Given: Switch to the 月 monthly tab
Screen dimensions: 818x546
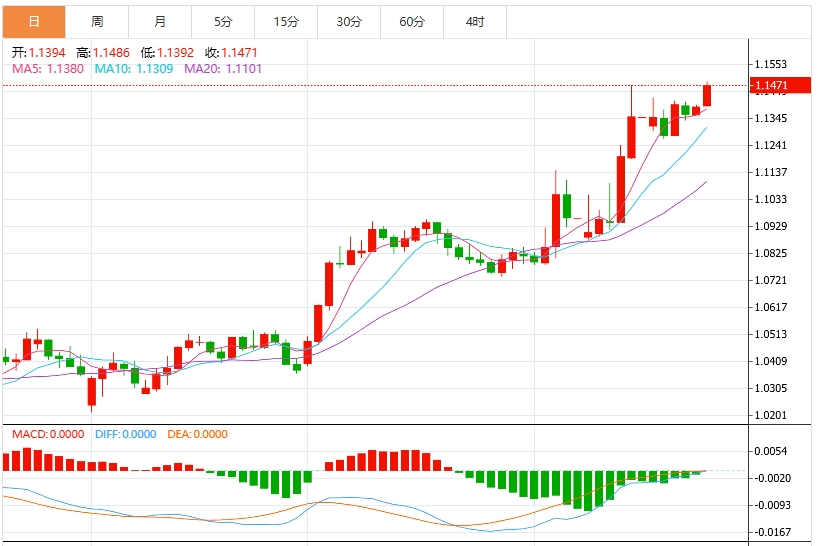Looking at the screenshot, I should 160,22.
